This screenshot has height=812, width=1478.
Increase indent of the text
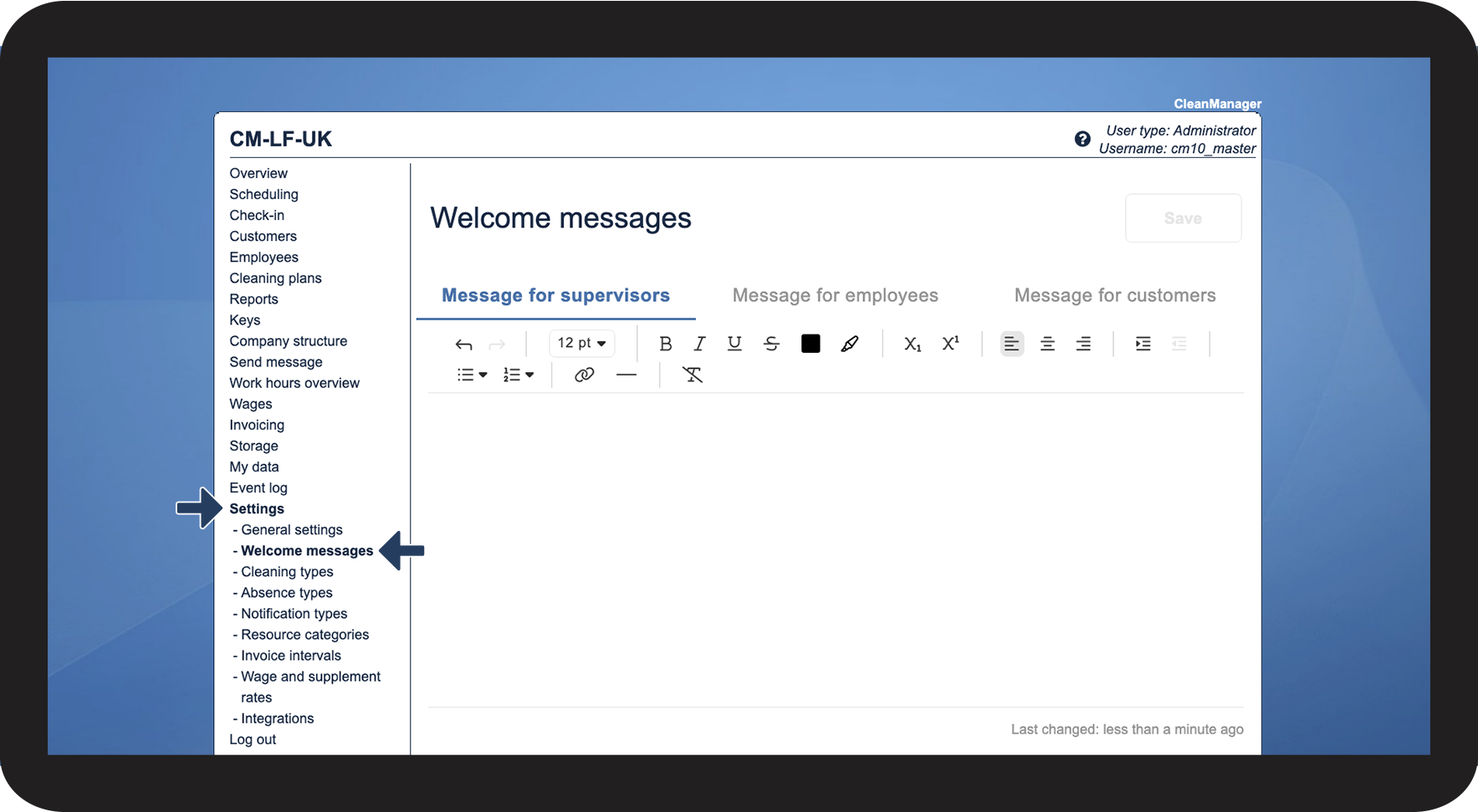point(1143,343)
